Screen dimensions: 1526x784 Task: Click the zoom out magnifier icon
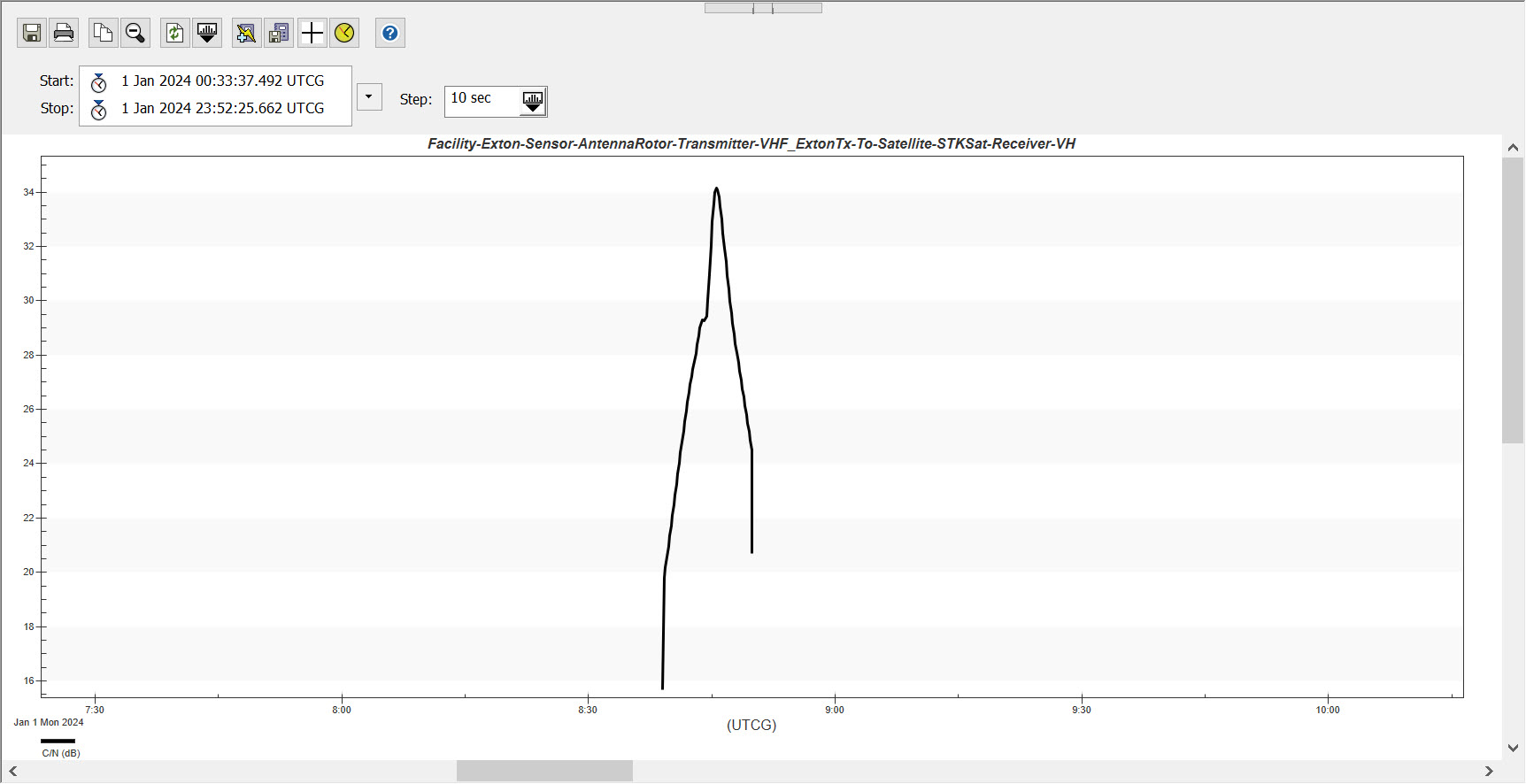[x=135, y=34]
